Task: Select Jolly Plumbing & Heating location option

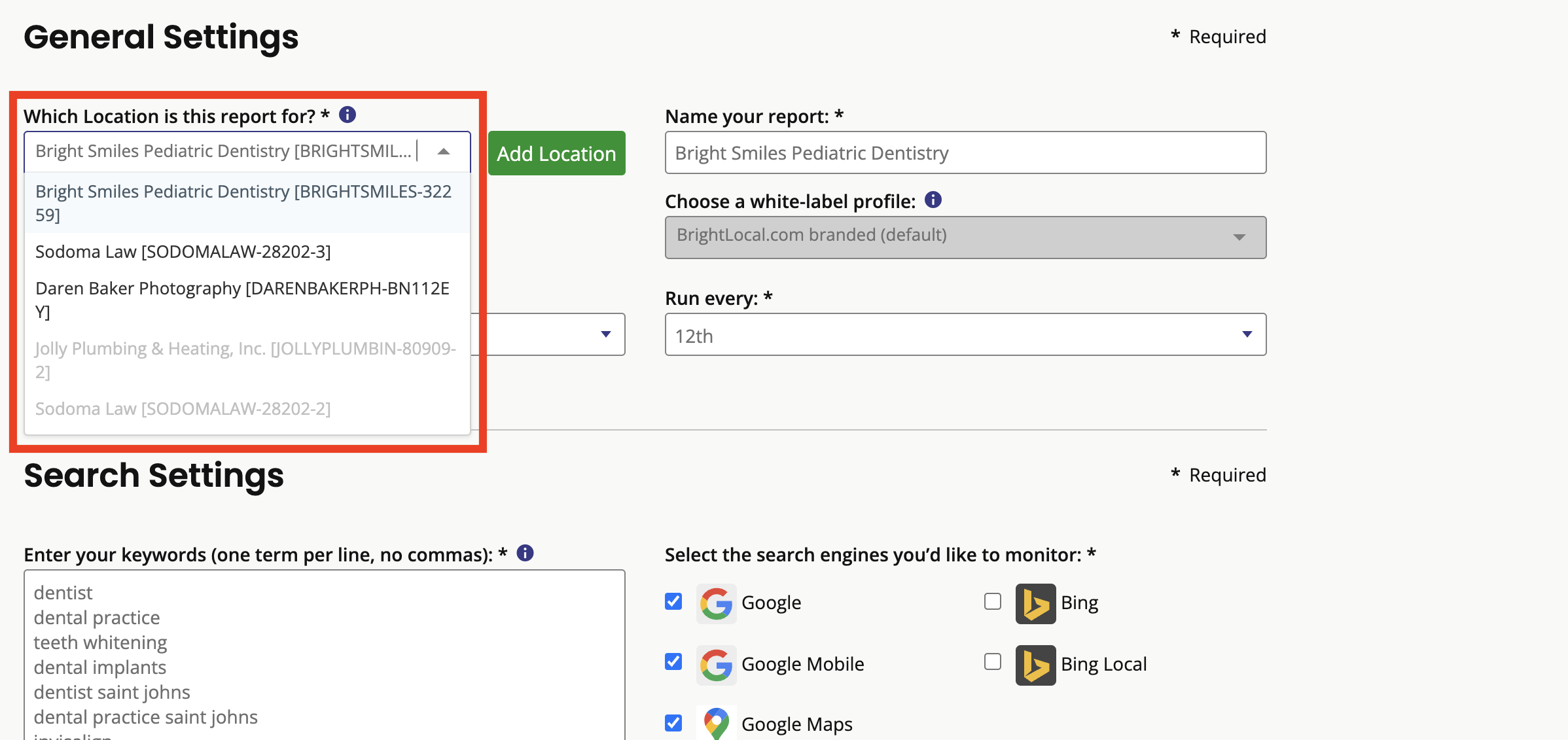Action: coord(247,360)
